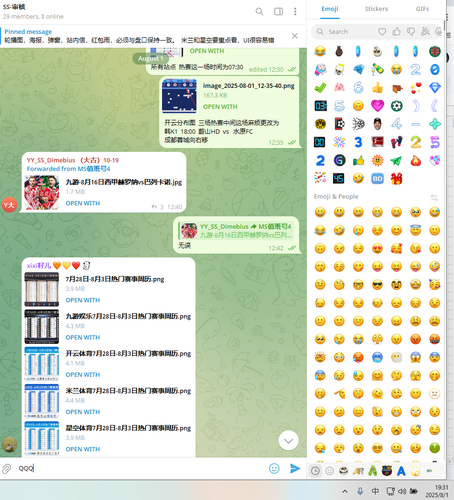The height and width of the screenshot is (500, 454).
Task: Open the quoted reply YY_SS_Dimebius preview
Action: point(237,230)
